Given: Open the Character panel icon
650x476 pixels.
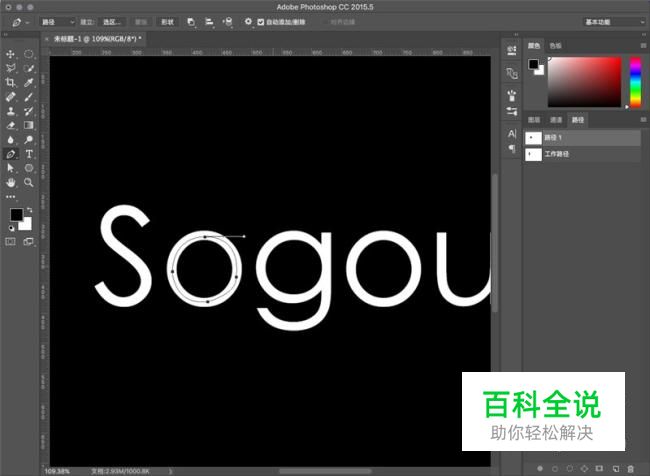Looking at the screenshot, I should click(512, 134).
